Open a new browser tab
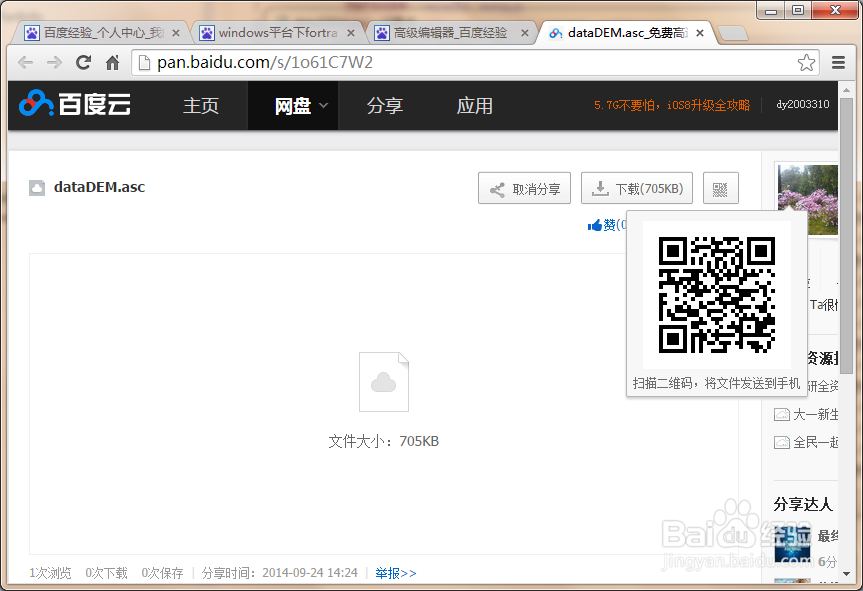Screen dimensions: 863x591 [x=733, y=33]
